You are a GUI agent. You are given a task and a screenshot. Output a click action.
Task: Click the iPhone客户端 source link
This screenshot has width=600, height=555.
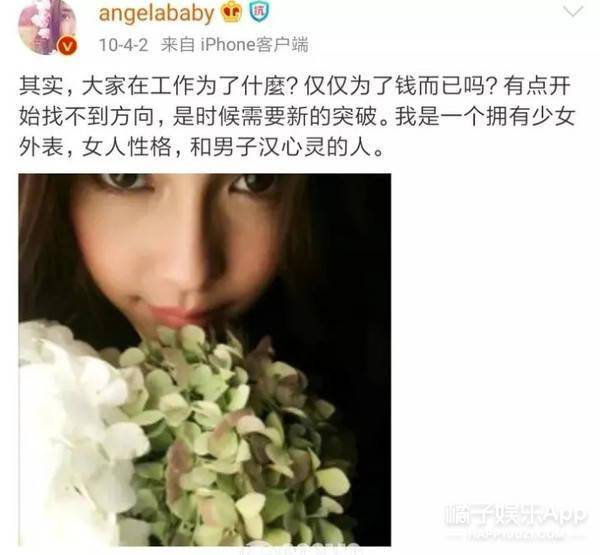[x=254, y=45]
